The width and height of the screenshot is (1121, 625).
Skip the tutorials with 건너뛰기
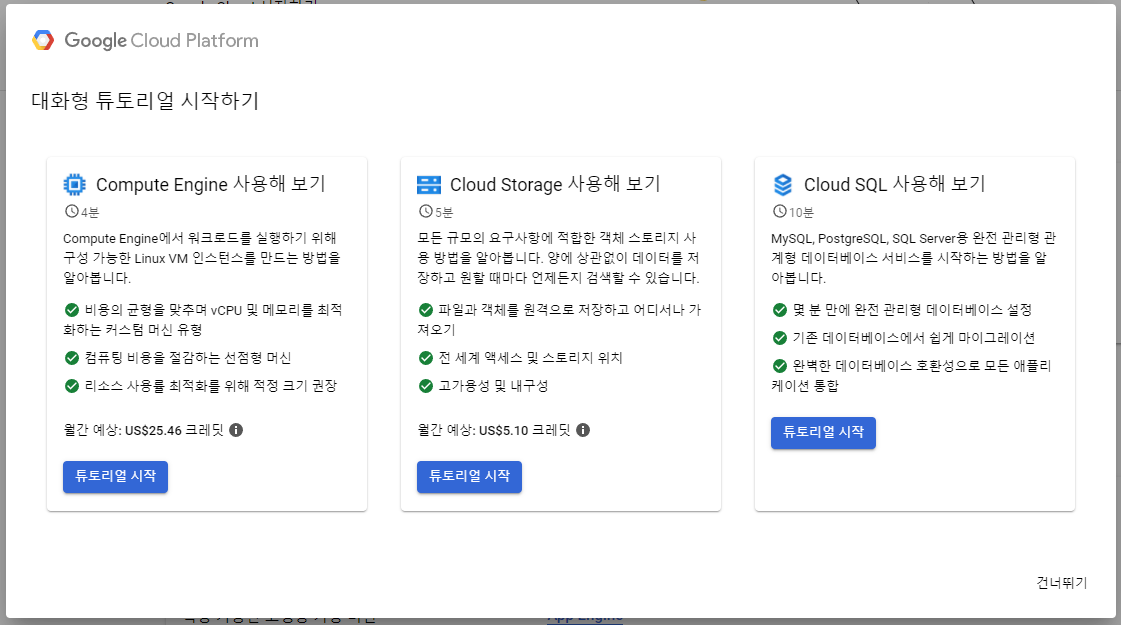pos(1062,583)
